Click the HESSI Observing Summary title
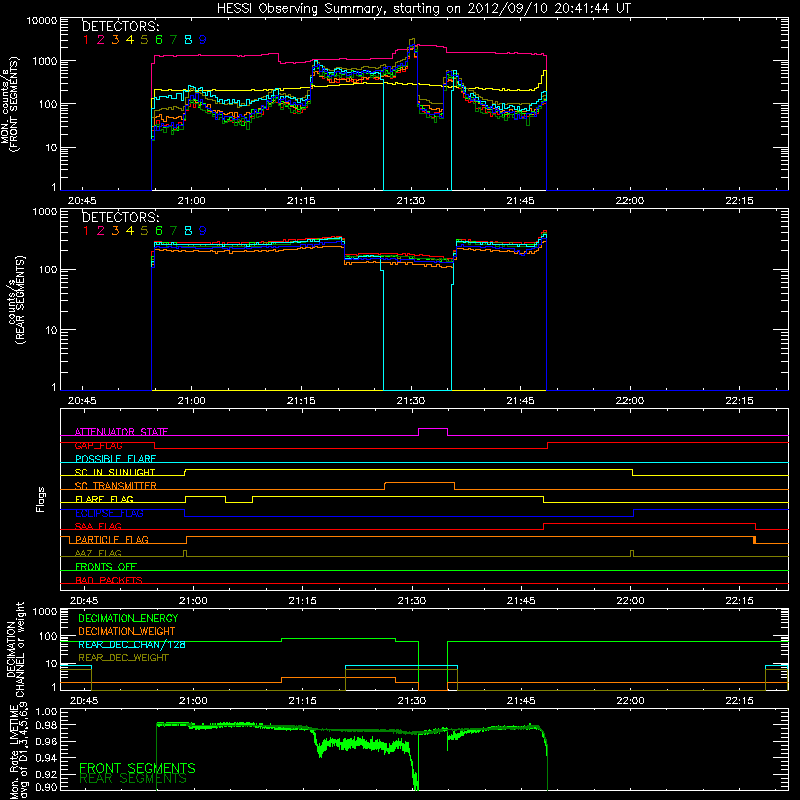Image resolution: width=800 pixels, height=800 pixels. tap(423, 9)
